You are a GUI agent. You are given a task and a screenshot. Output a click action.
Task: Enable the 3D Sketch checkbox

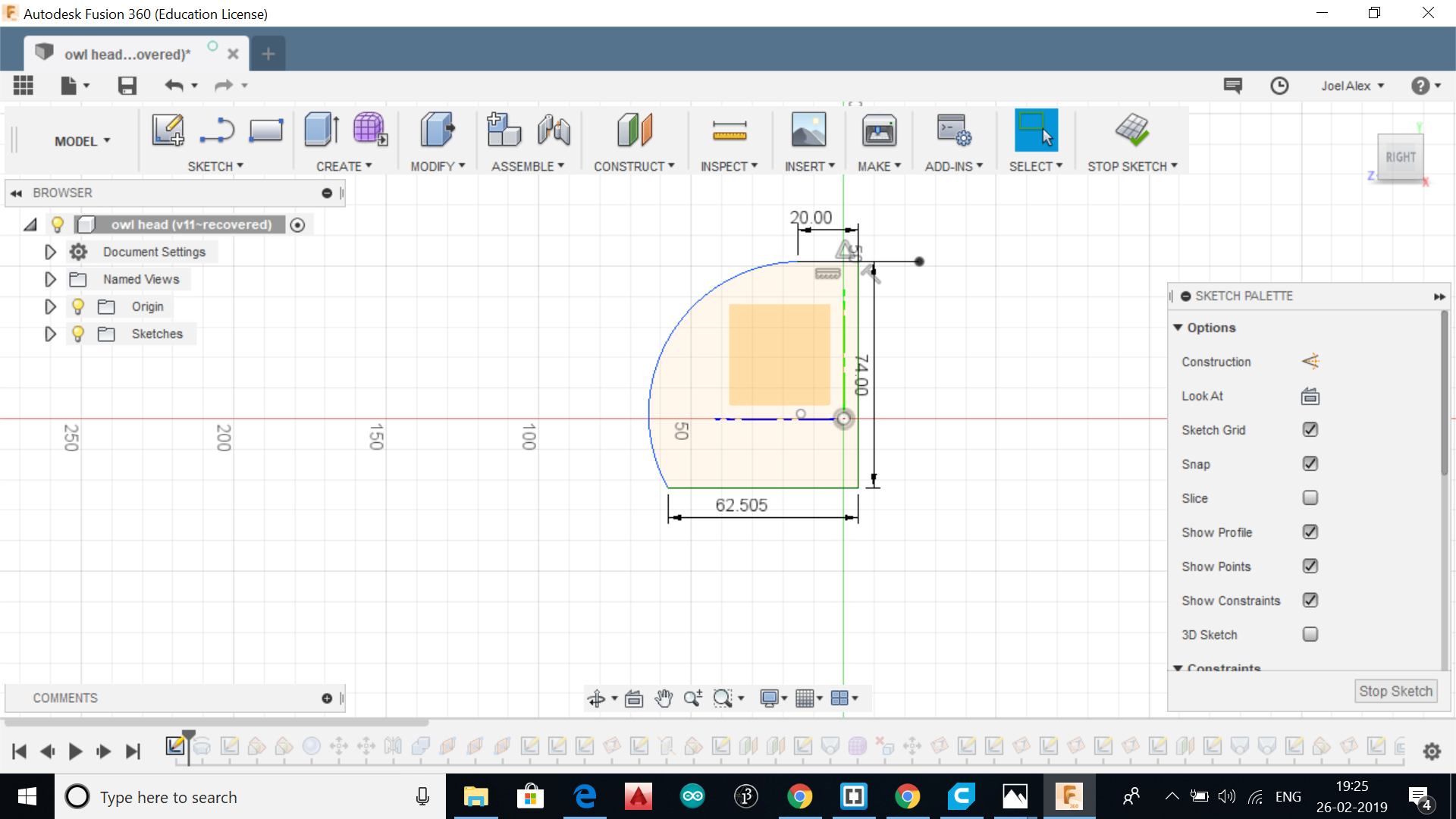(x=1310, y=635)
